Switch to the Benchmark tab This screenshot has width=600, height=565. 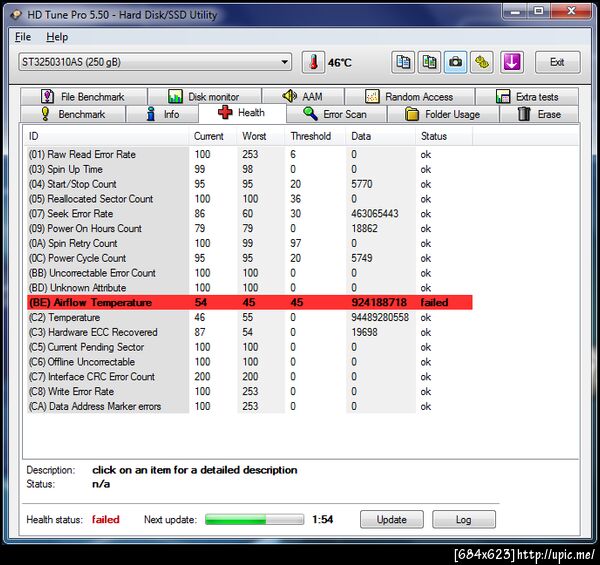[x=73, y=114]
